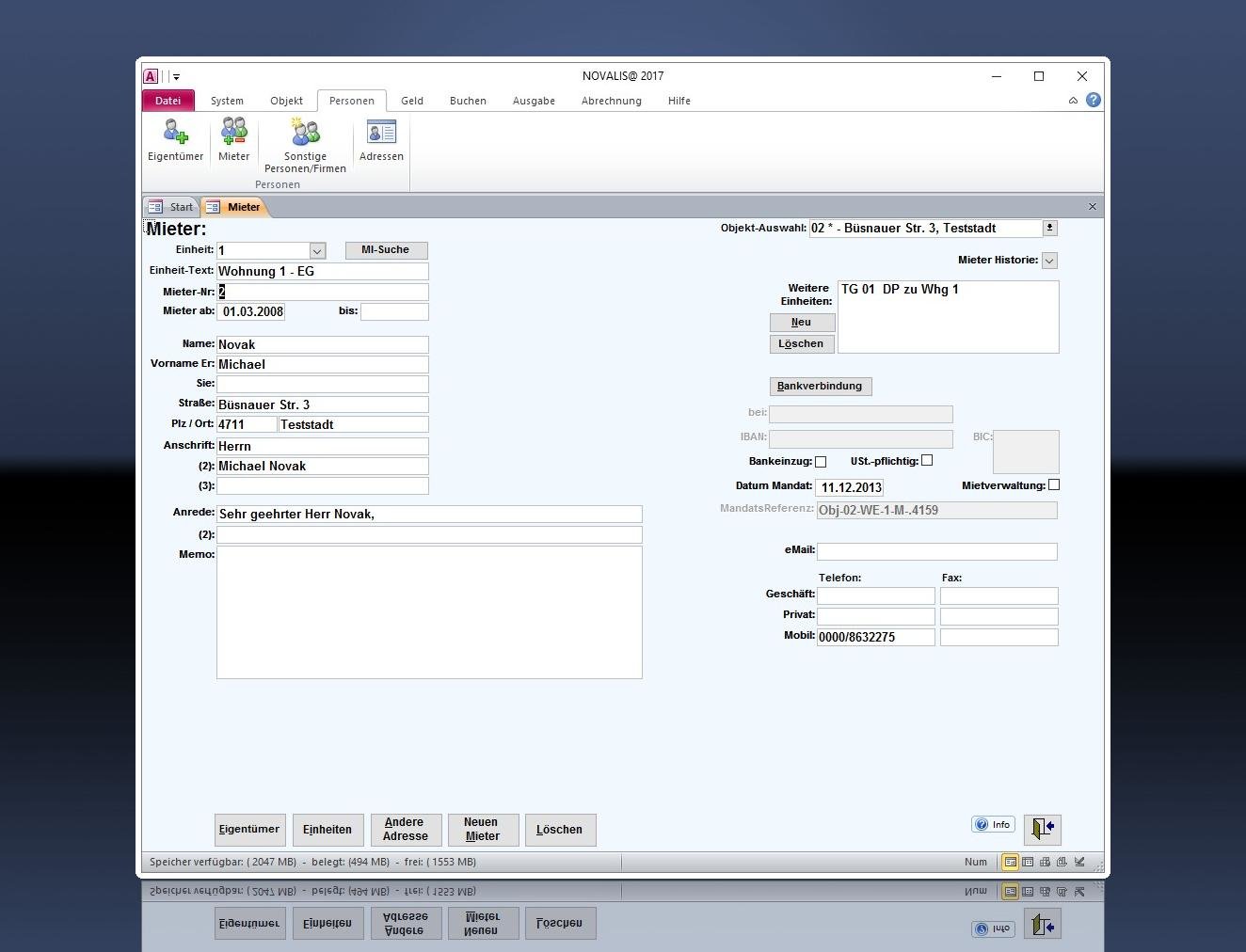Toggle the USt.-pflichtig checkbox
Image resolution: width=1246 pixels, height=952 pixels.
pos(927,461)
